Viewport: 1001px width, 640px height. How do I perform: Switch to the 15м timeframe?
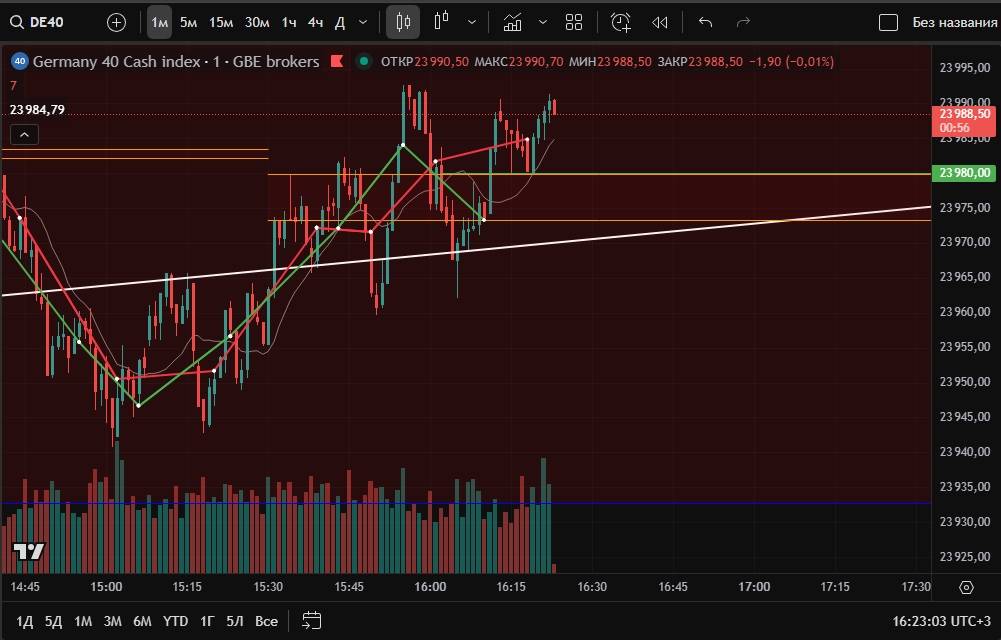coord(221,22)
